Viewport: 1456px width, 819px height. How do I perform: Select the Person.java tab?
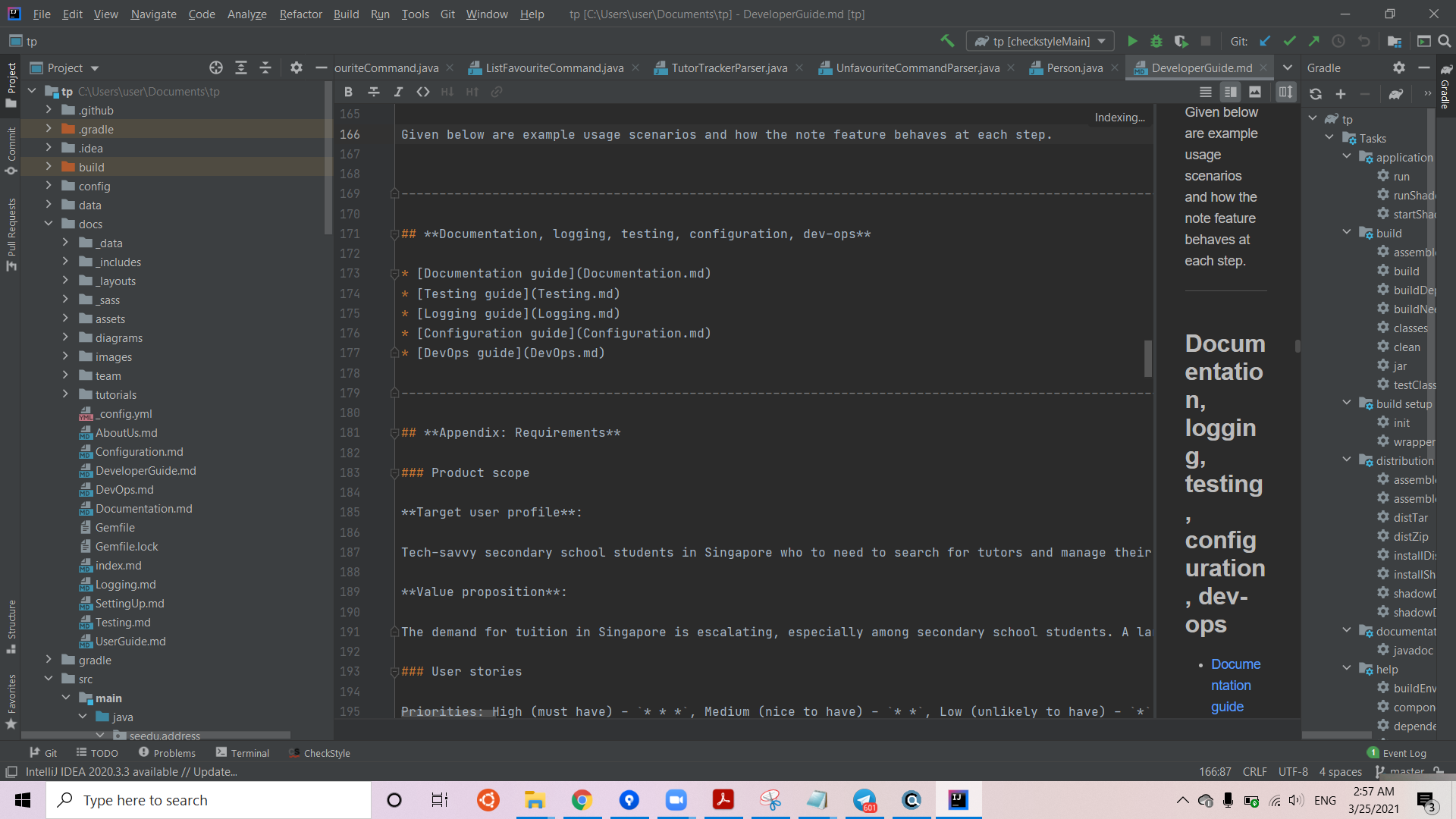tap(1076, 67)
